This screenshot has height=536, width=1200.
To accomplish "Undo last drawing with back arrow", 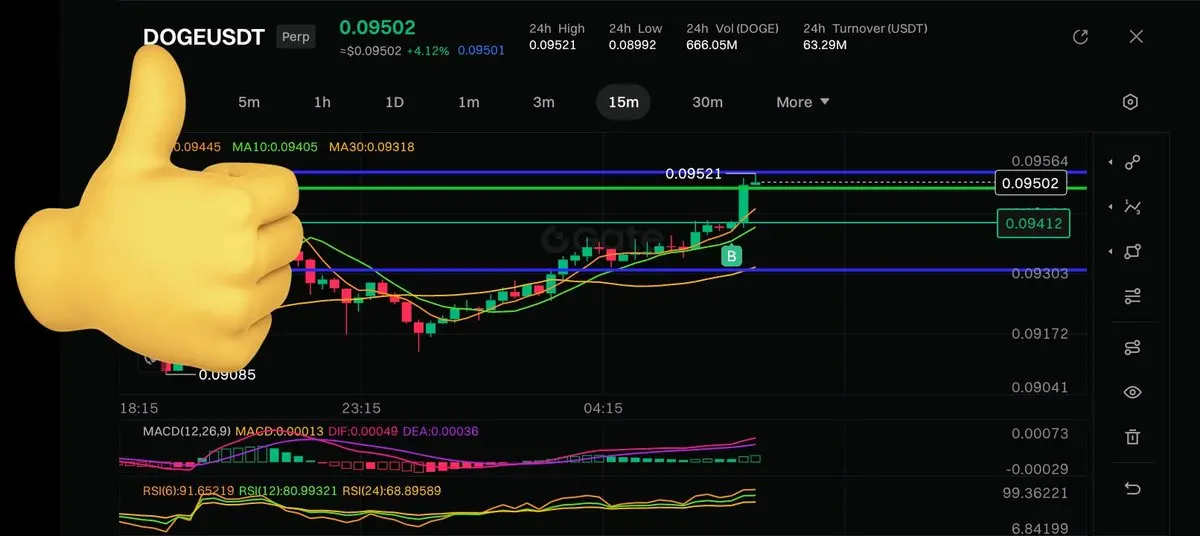I will (x=1132, y=488).
